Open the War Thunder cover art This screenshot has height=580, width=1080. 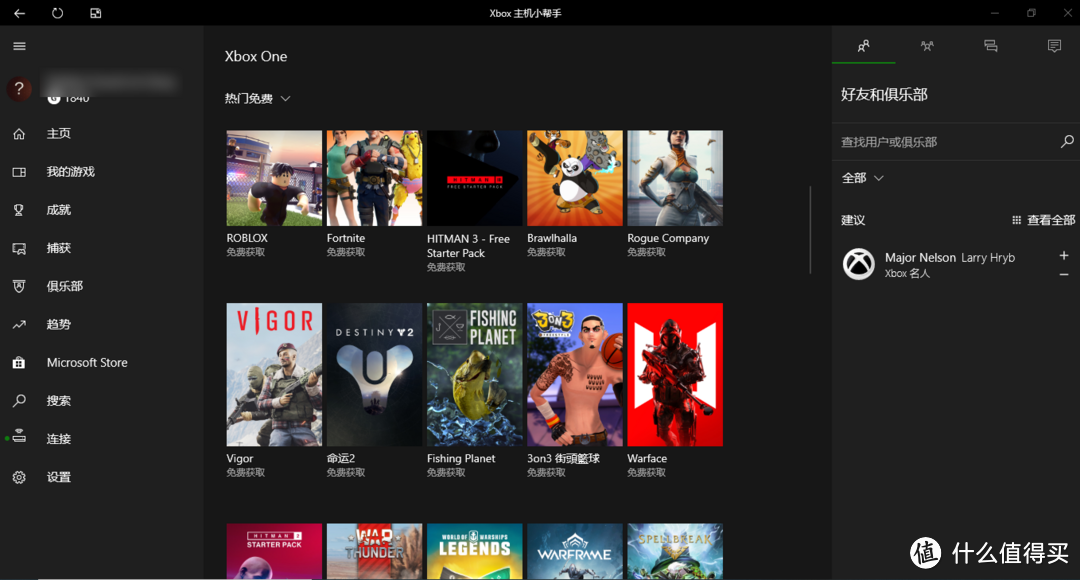pyautogui.click(x=374, y=551)
